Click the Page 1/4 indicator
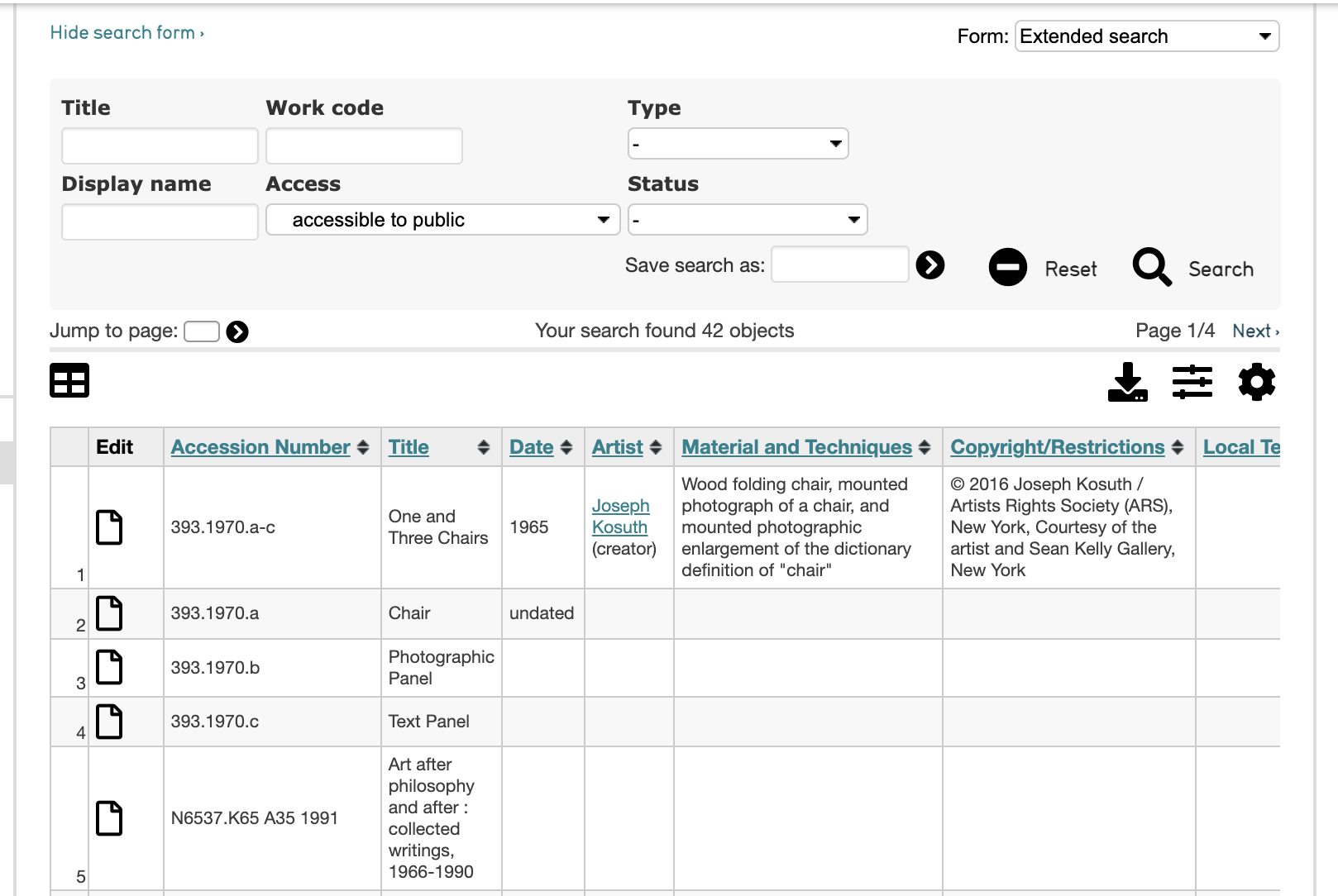This screenshot has width=1338, height=896. point(1175,331)
